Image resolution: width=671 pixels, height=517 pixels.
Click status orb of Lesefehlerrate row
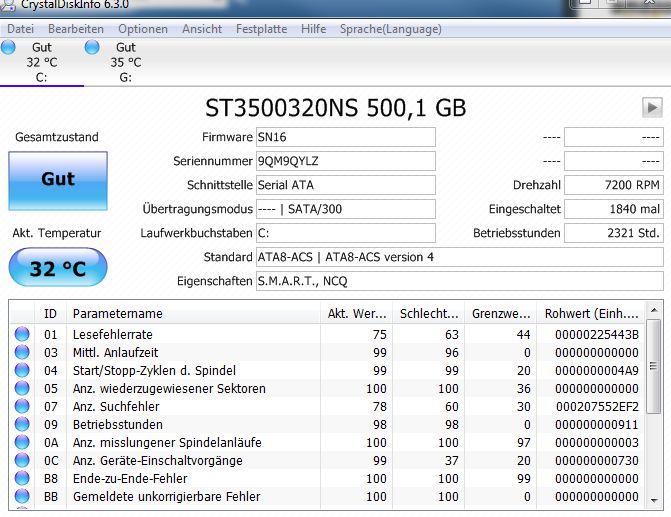(x=22, y=334)
